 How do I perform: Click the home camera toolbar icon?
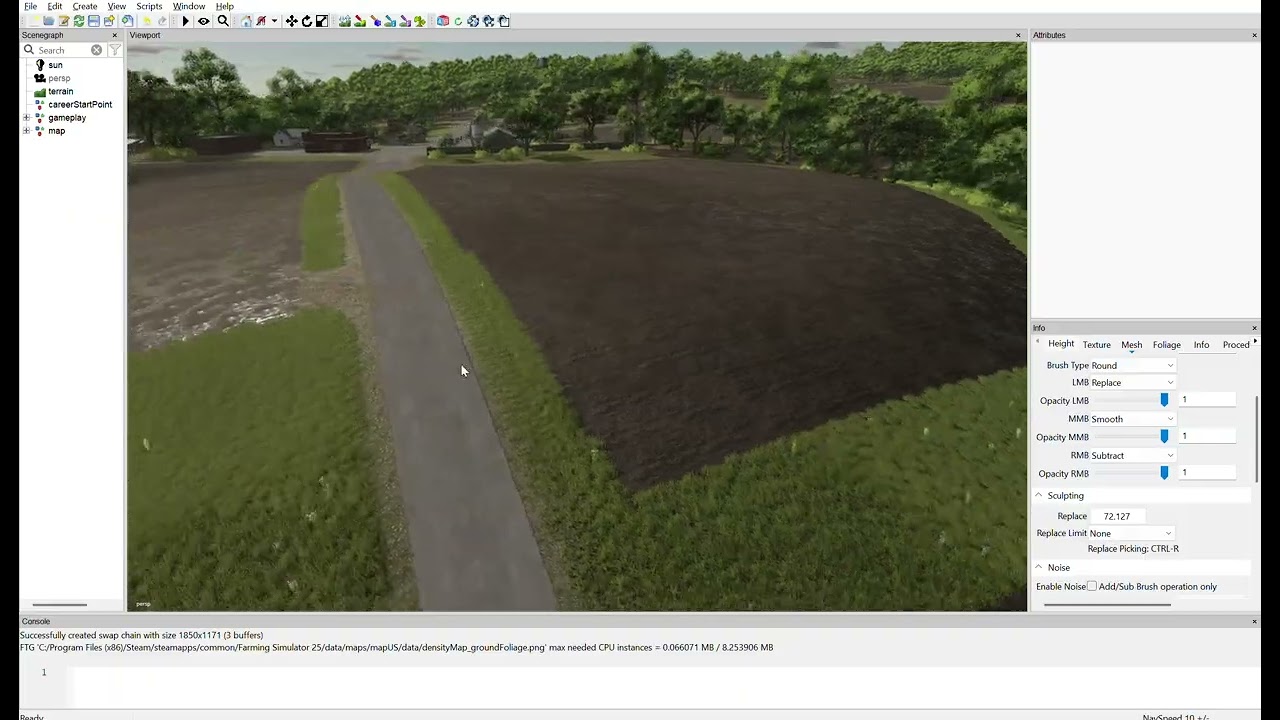pos(246,21)
